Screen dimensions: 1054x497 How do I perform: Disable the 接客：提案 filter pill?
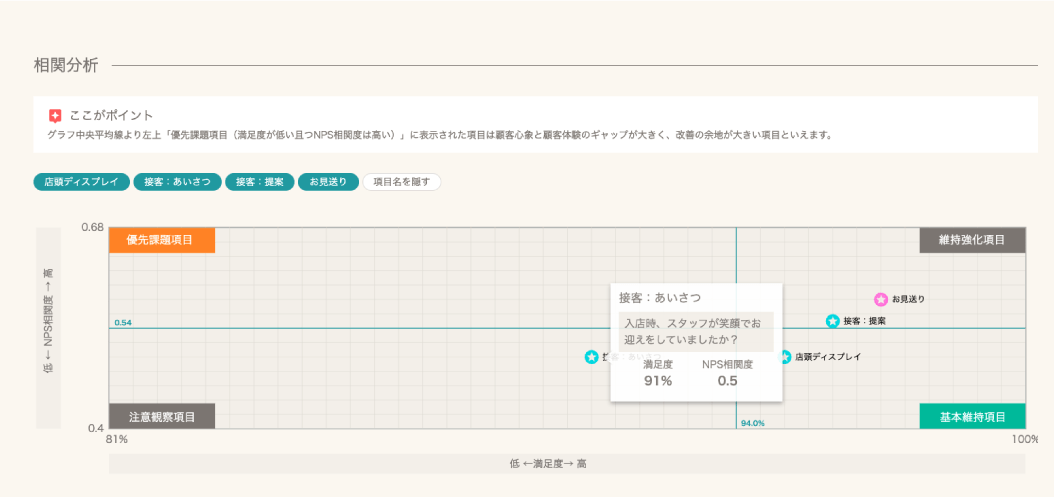(259, 182)
